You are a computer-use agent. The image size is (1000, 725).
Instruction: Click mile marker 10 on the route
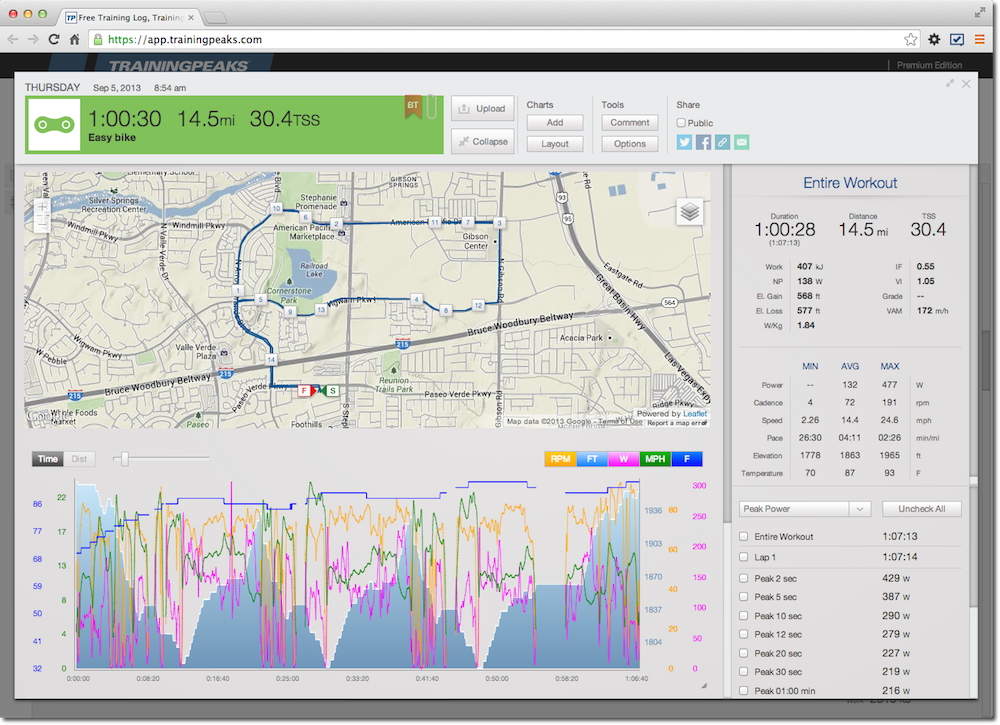coord(276,208)
